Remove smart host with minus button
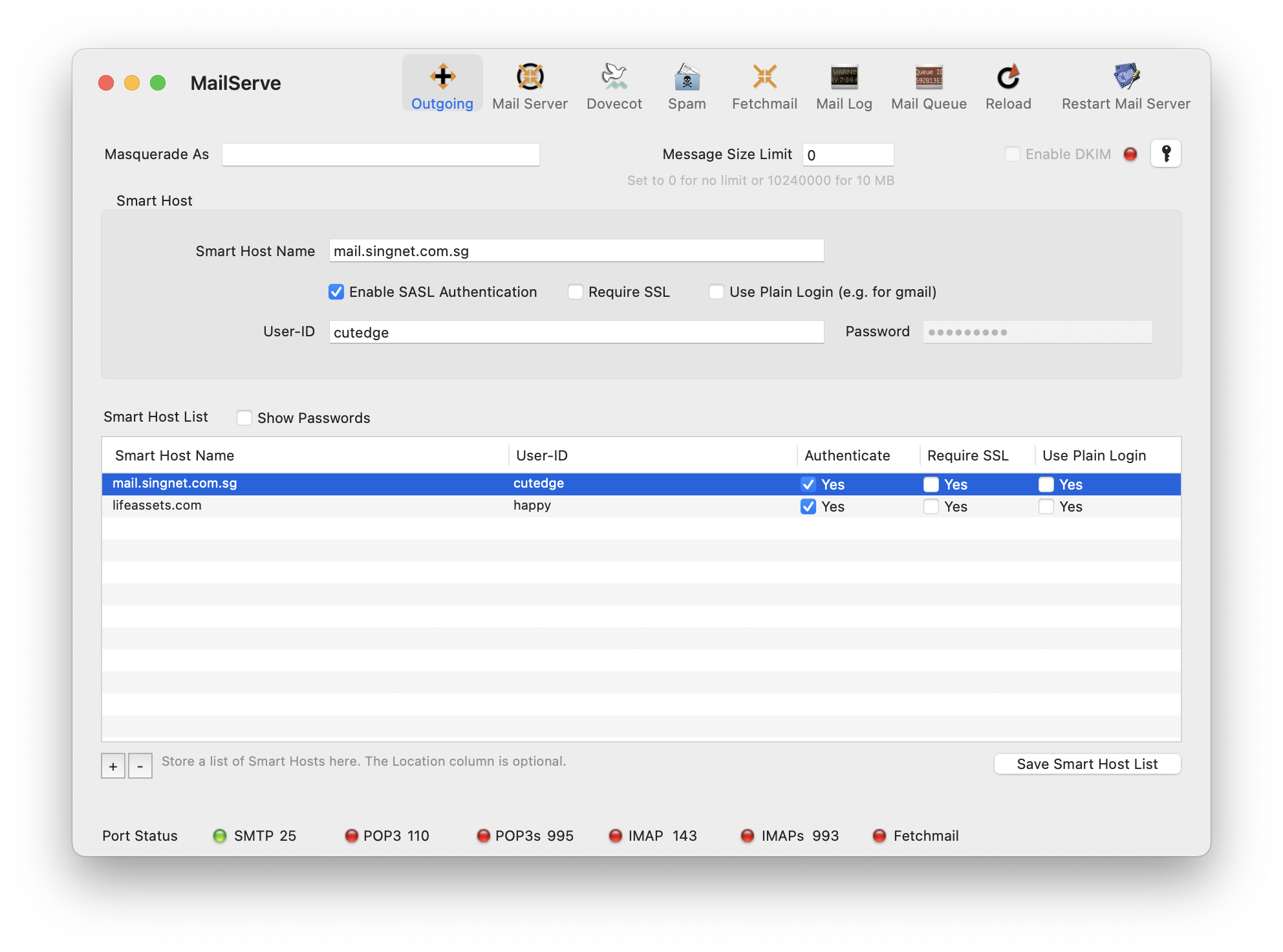This screenshot has width=1283, height=952. click(140, 766)
